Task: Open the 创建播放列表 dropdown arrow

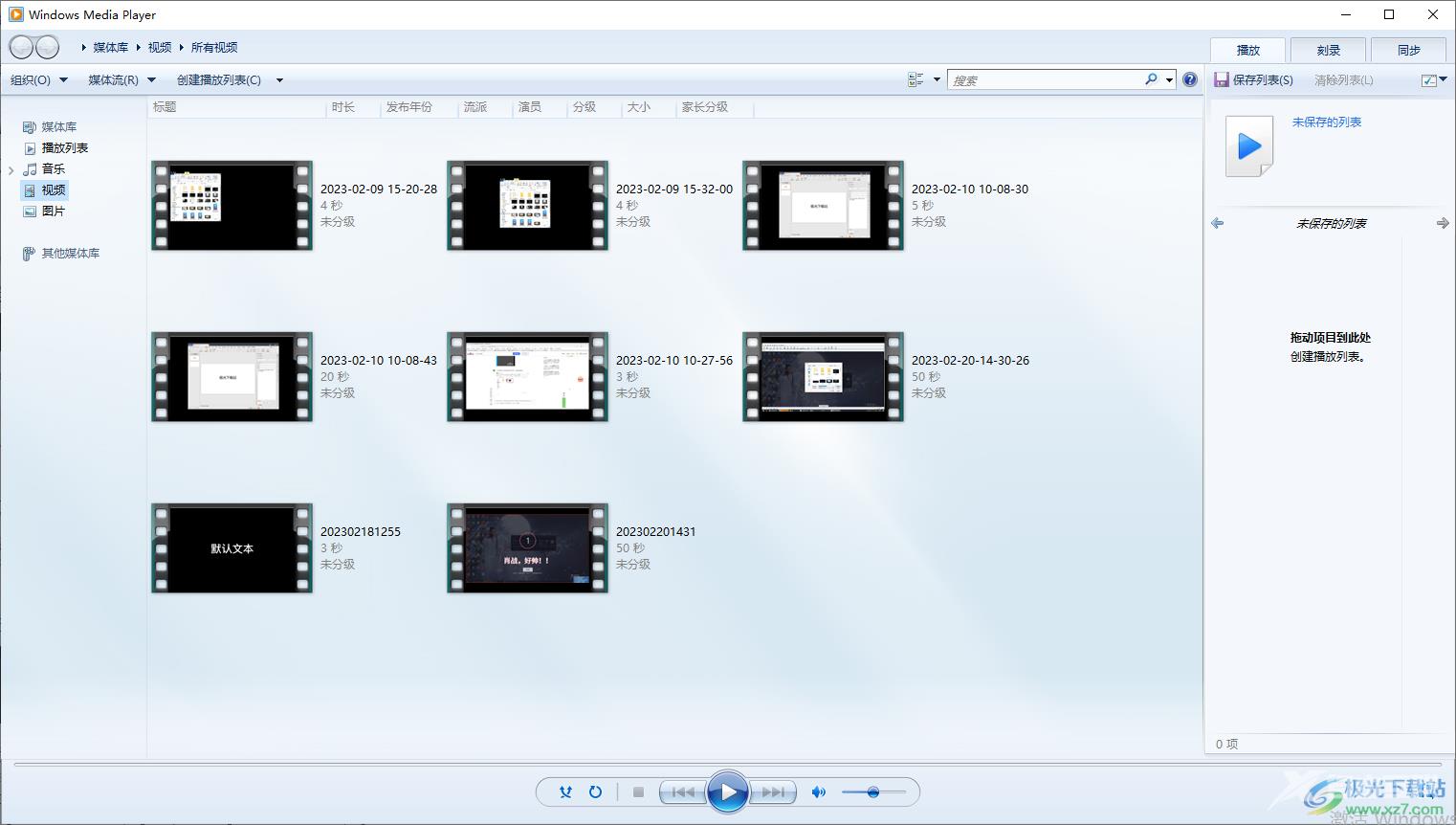Action: (x=279, y=80)
